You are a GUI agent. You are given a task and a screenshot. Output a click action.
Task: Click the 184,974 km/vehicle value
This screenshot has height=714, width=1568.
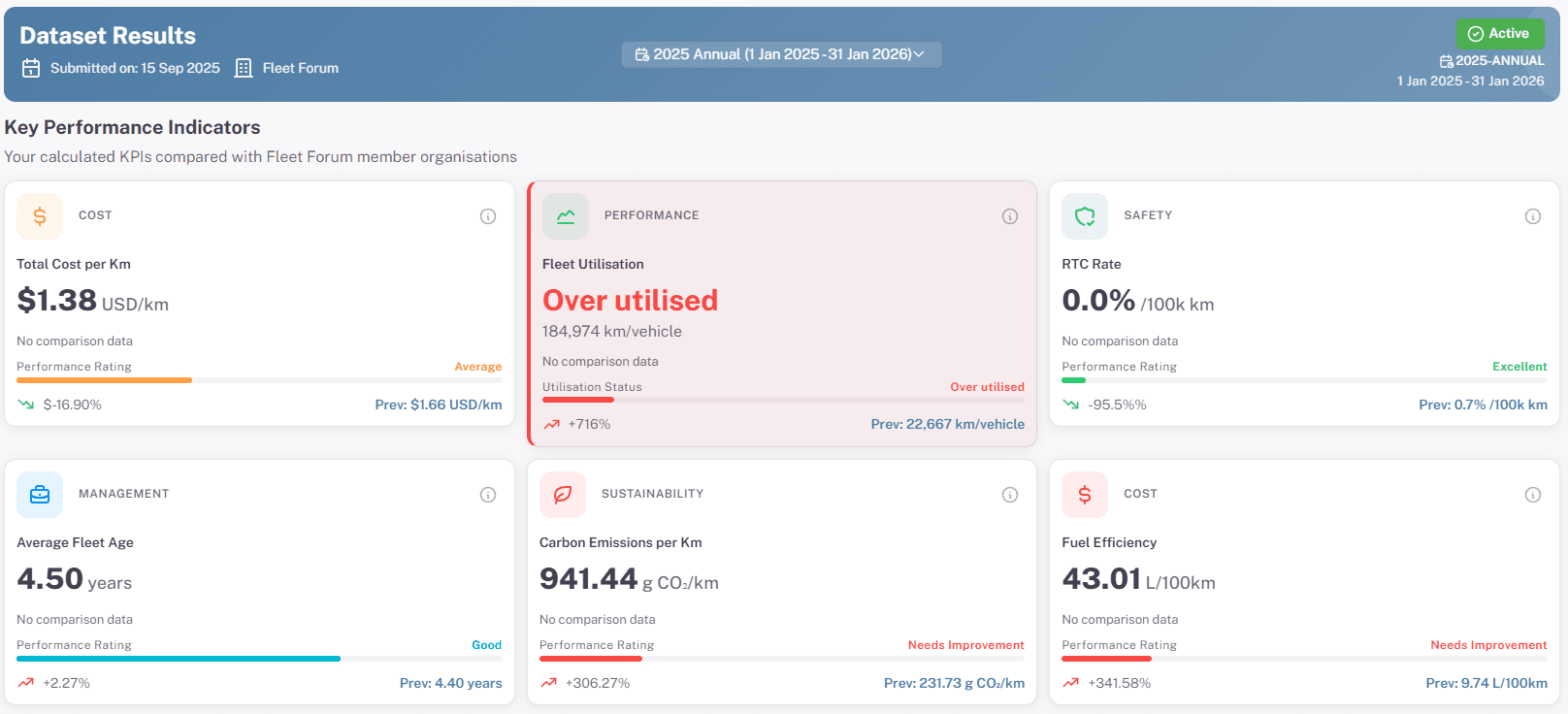click(612, 332)
